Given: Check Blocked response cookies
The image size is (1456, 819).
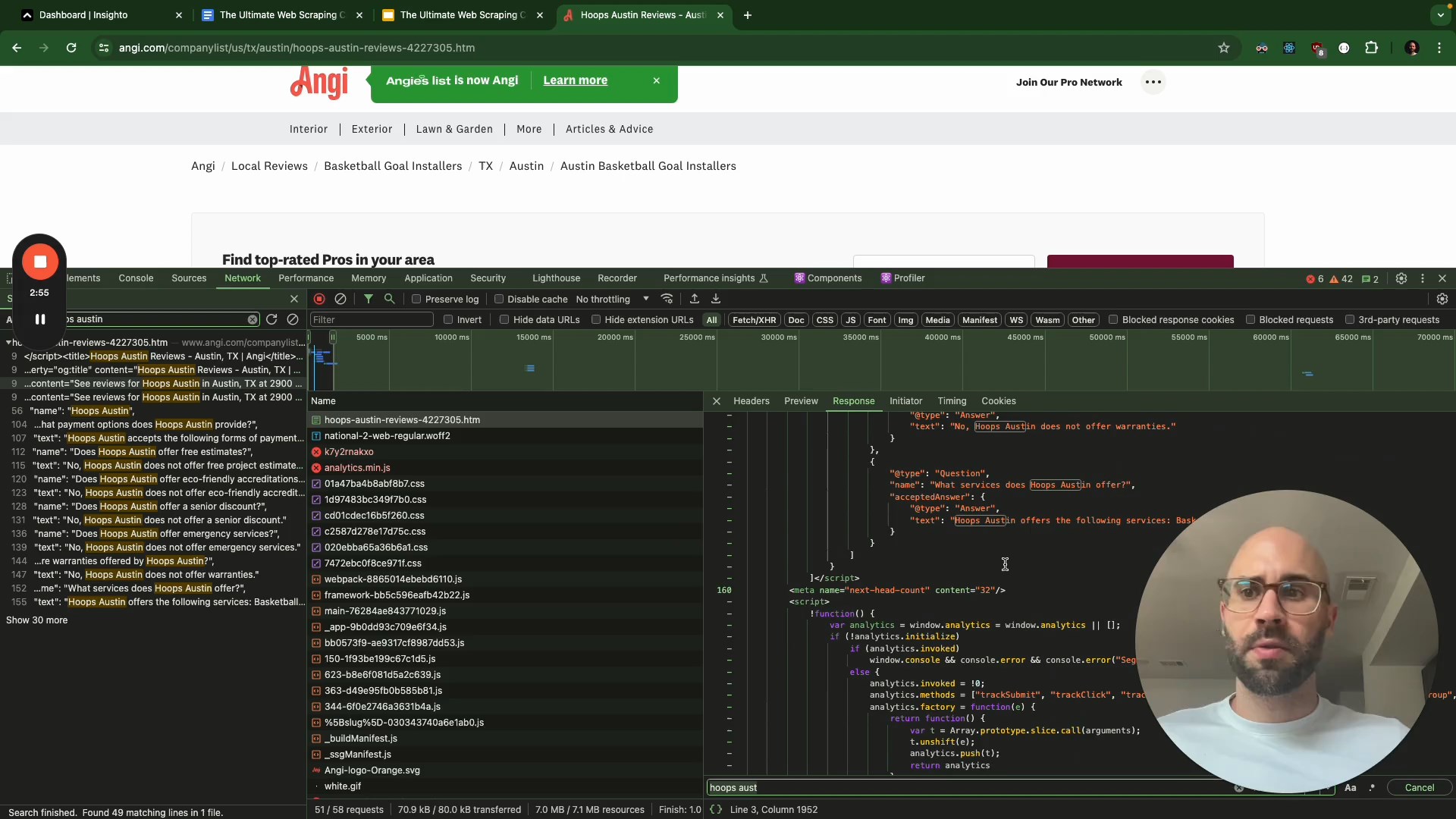Looking at the screenshot, I should coord(1113,320).
